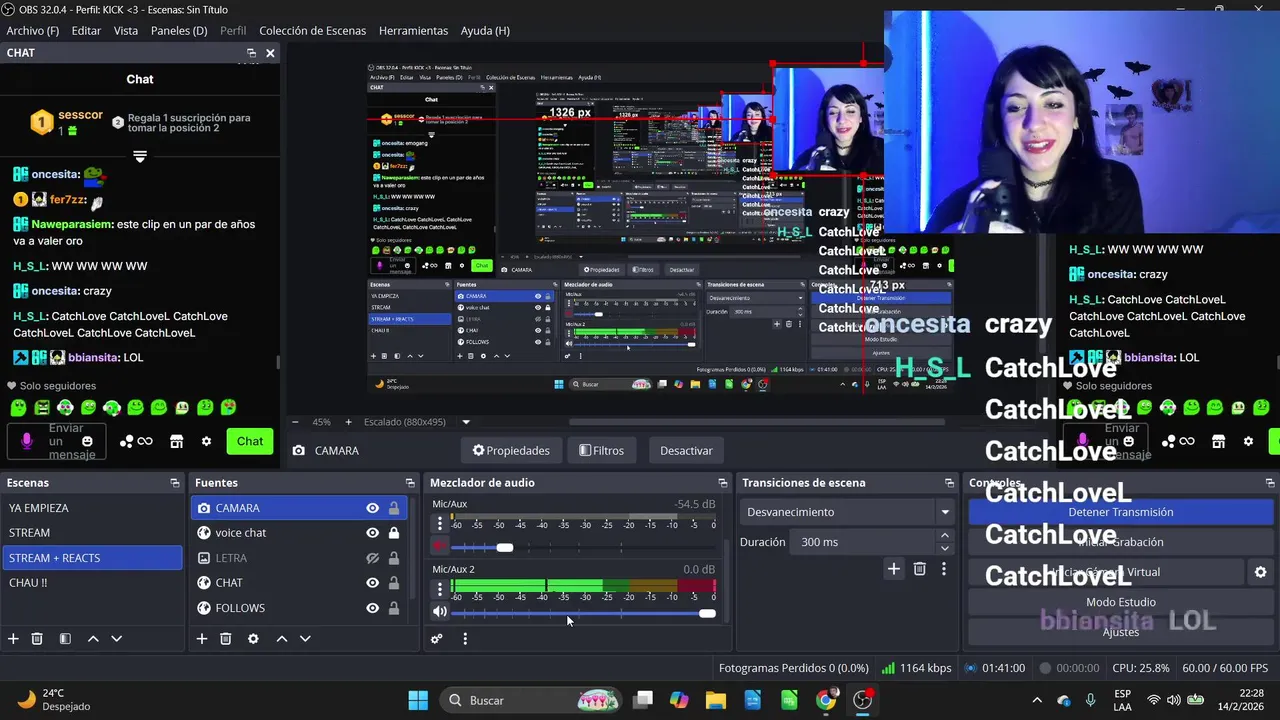Decrease transition duration with down stepper

944,548
